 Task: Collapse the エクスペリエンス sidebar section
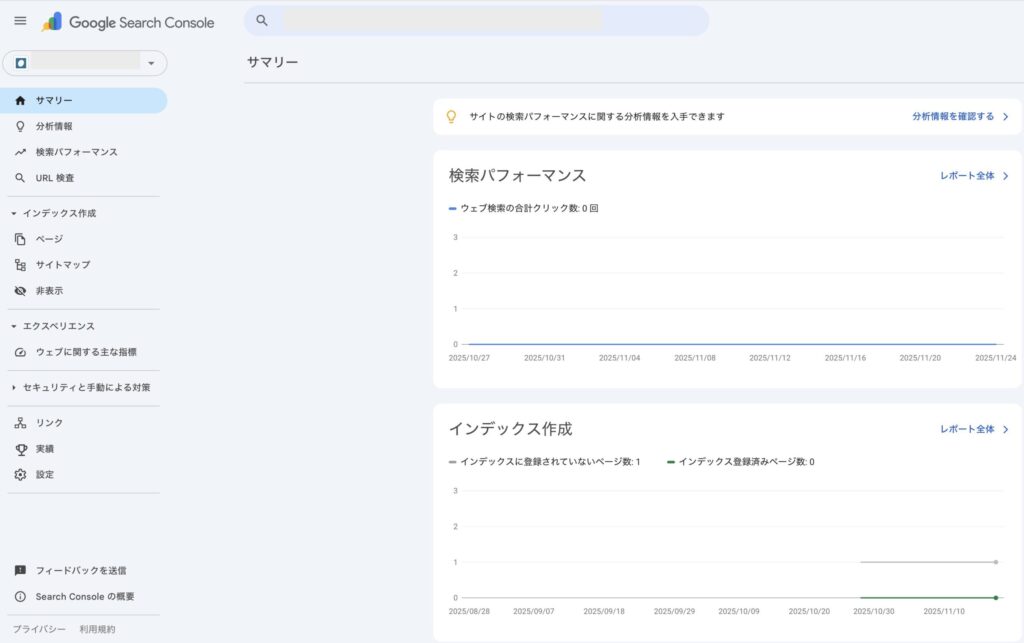click(14, 326)
